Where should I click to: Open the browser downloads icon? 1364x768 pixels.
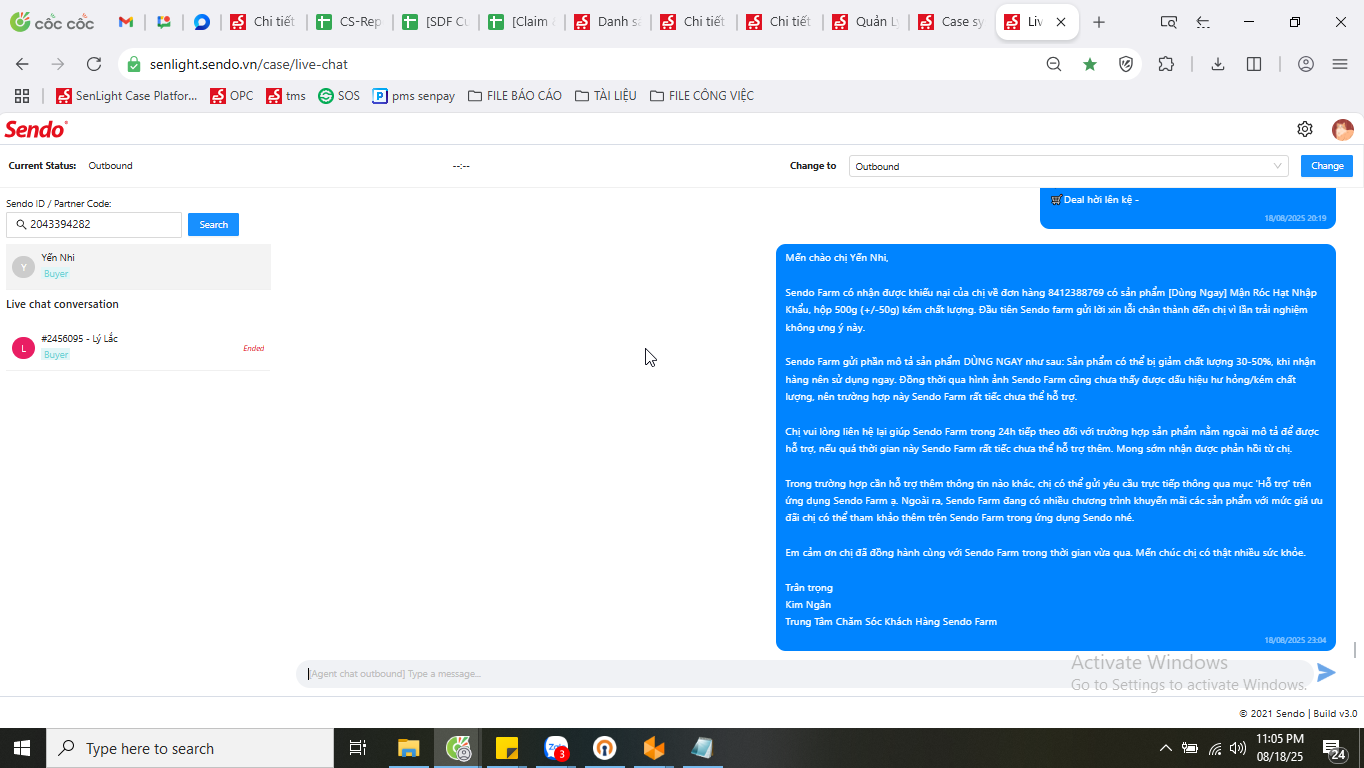pyautogui.click(x=1217, y=64)
